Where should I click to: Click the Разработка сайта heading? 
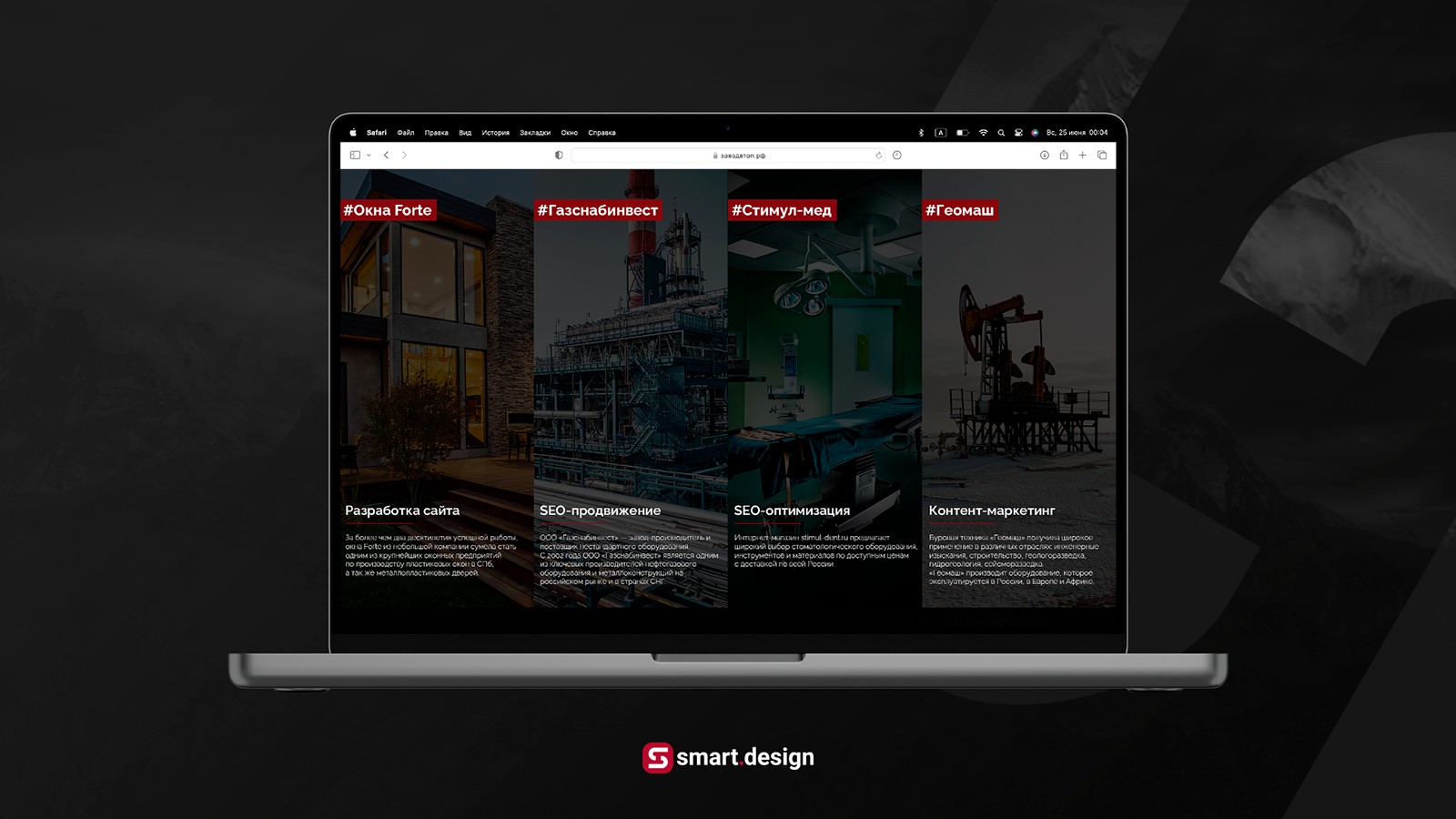[x=402, y=511]
